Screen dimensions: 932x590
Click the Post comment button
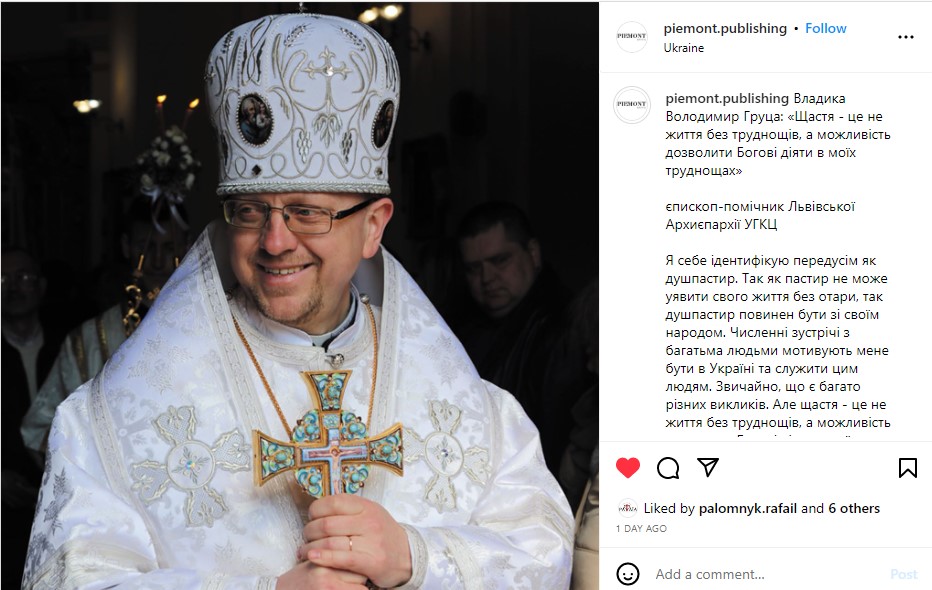(x=903, y=575)
